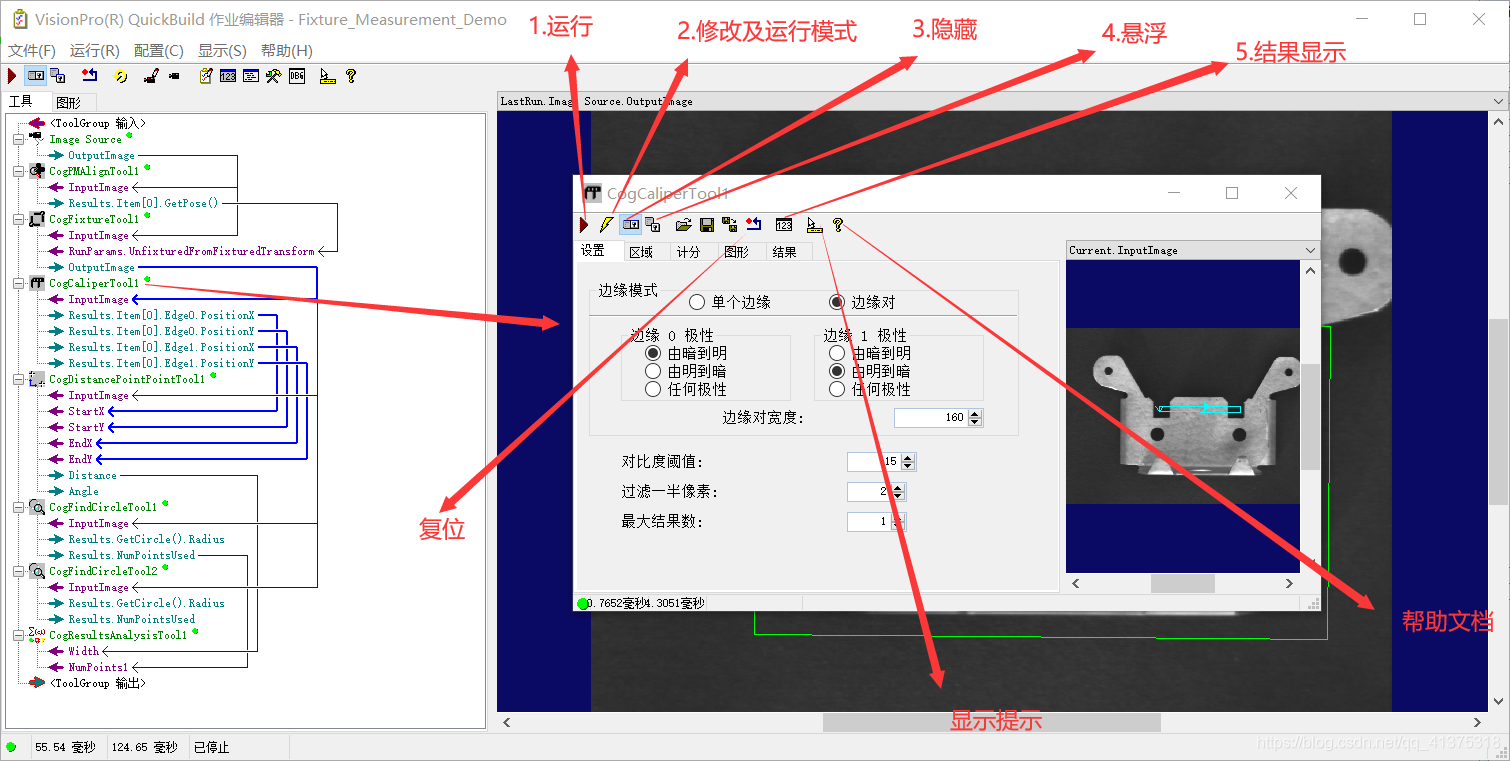Increase 对比度阈值 using its up stepper arrow

point(905,457)
